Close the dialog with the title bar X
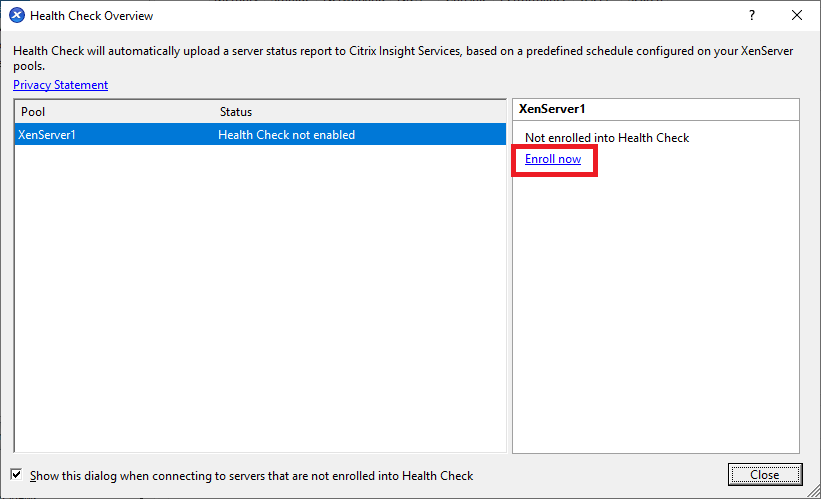 [x=797, y=16]
